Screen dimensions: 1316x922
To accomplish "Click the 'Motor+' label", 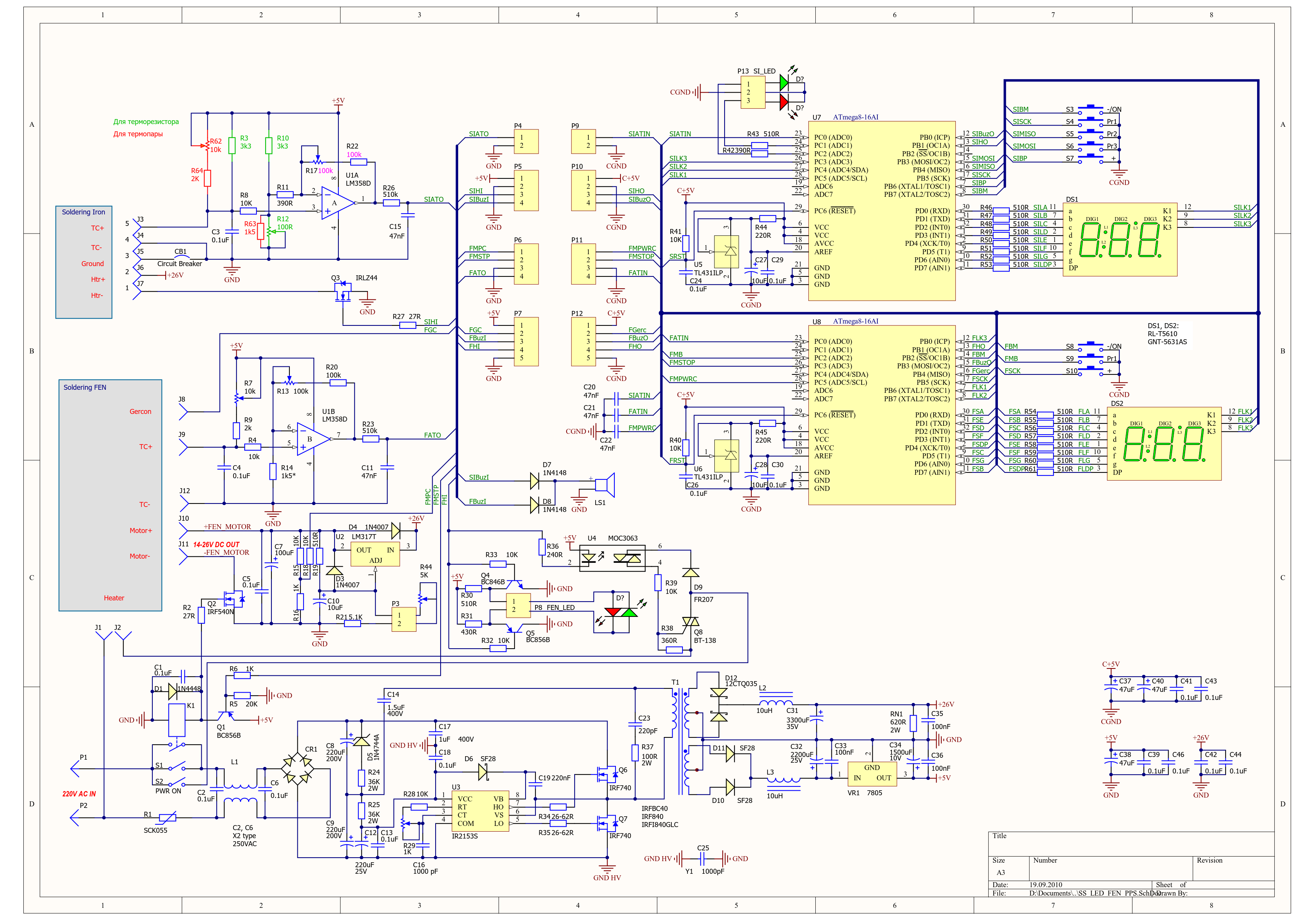I will tap(141, 531).
